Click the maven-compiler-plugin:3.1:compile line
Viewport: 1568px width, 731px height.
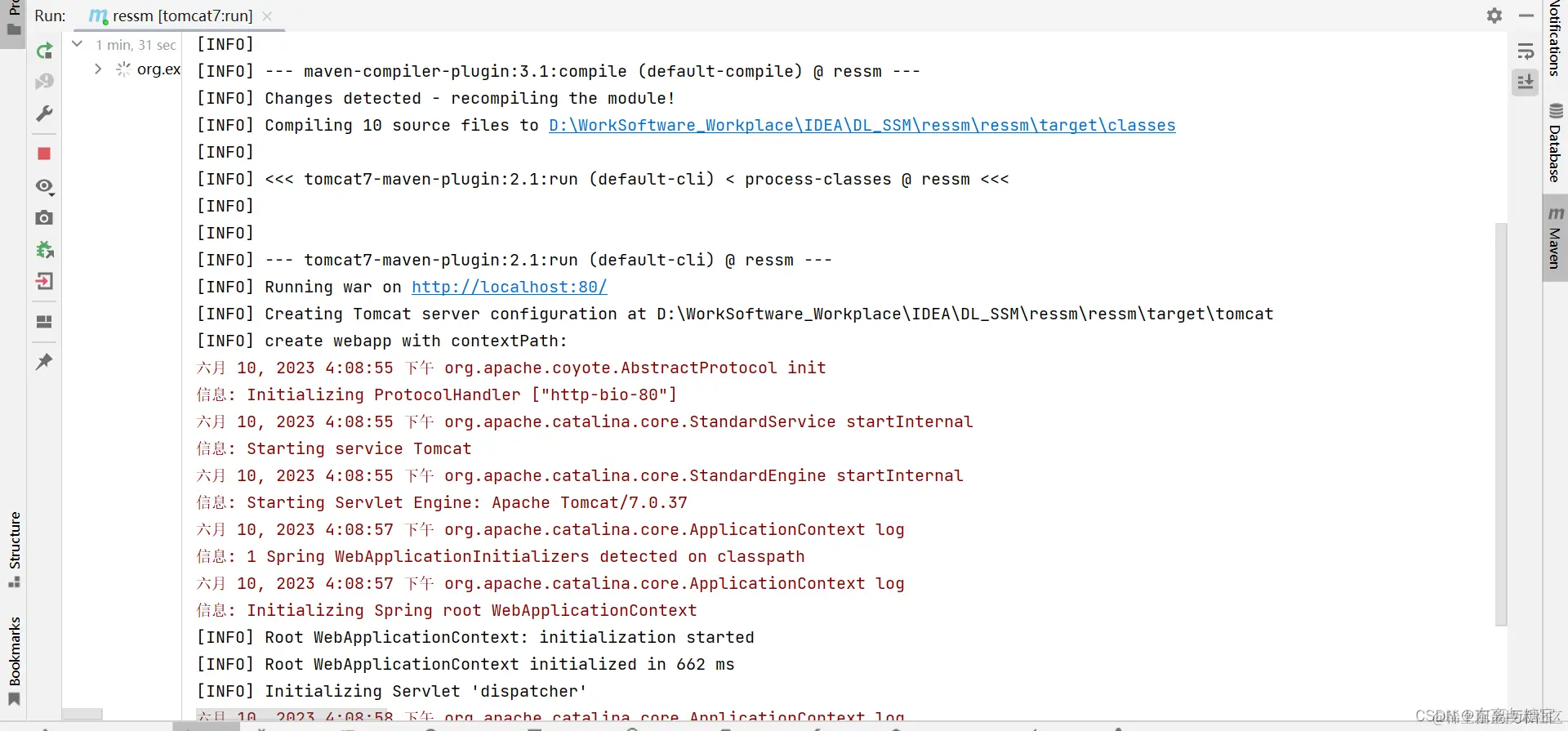[x=559, y=71]
